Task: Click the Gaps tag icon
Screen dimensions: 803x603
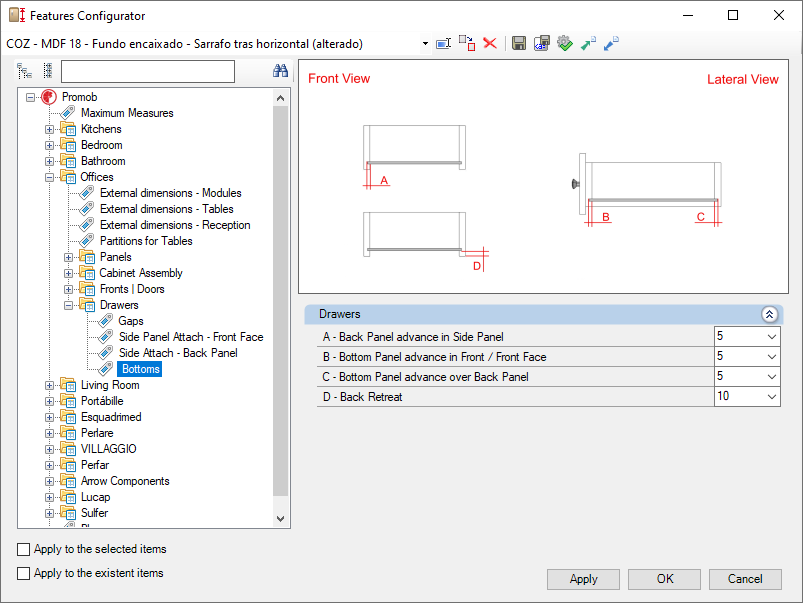Action: tap(105, 321)
